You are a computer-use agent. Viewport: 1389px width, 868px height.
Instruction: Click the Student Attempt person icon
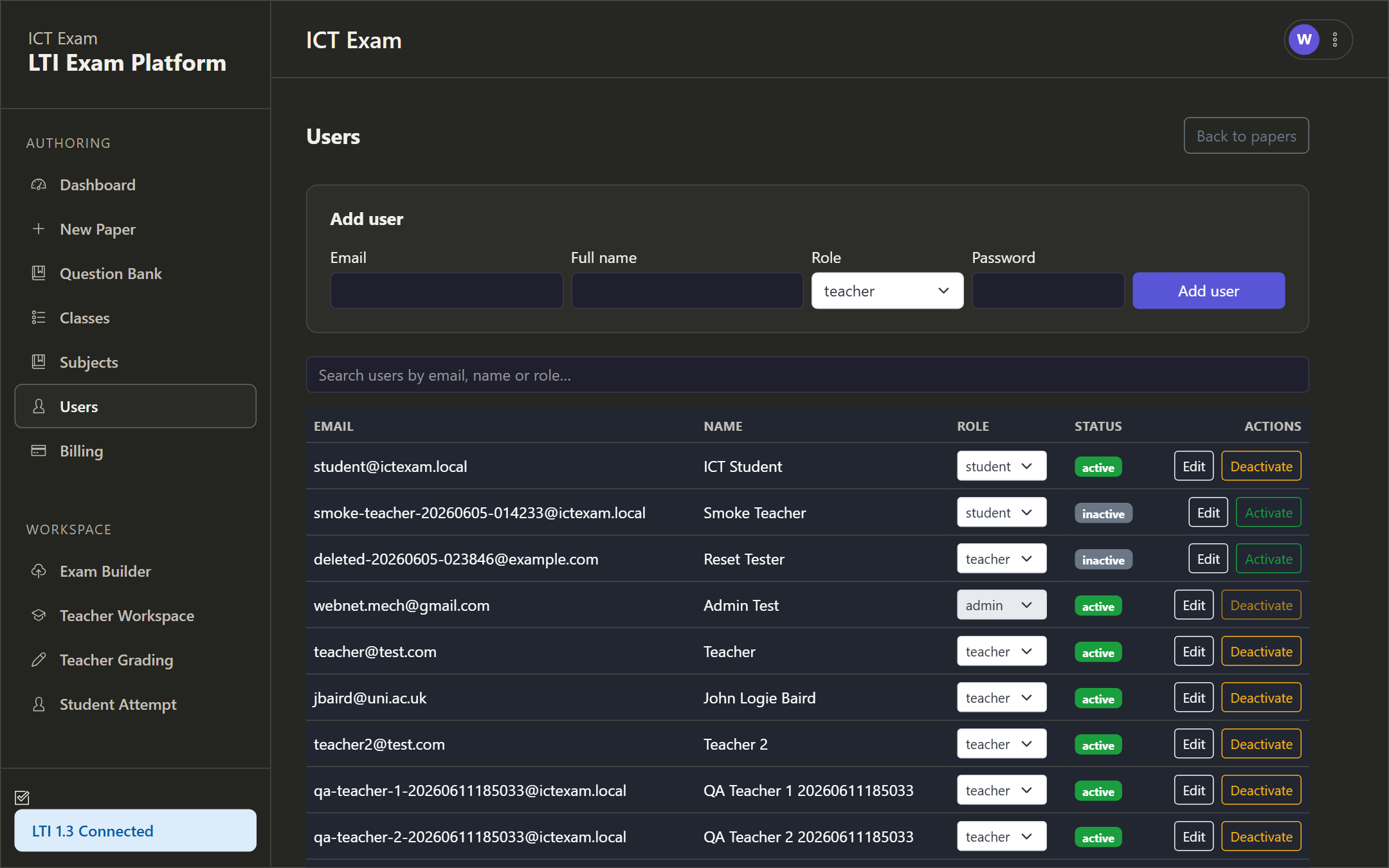tap(39, 704)
